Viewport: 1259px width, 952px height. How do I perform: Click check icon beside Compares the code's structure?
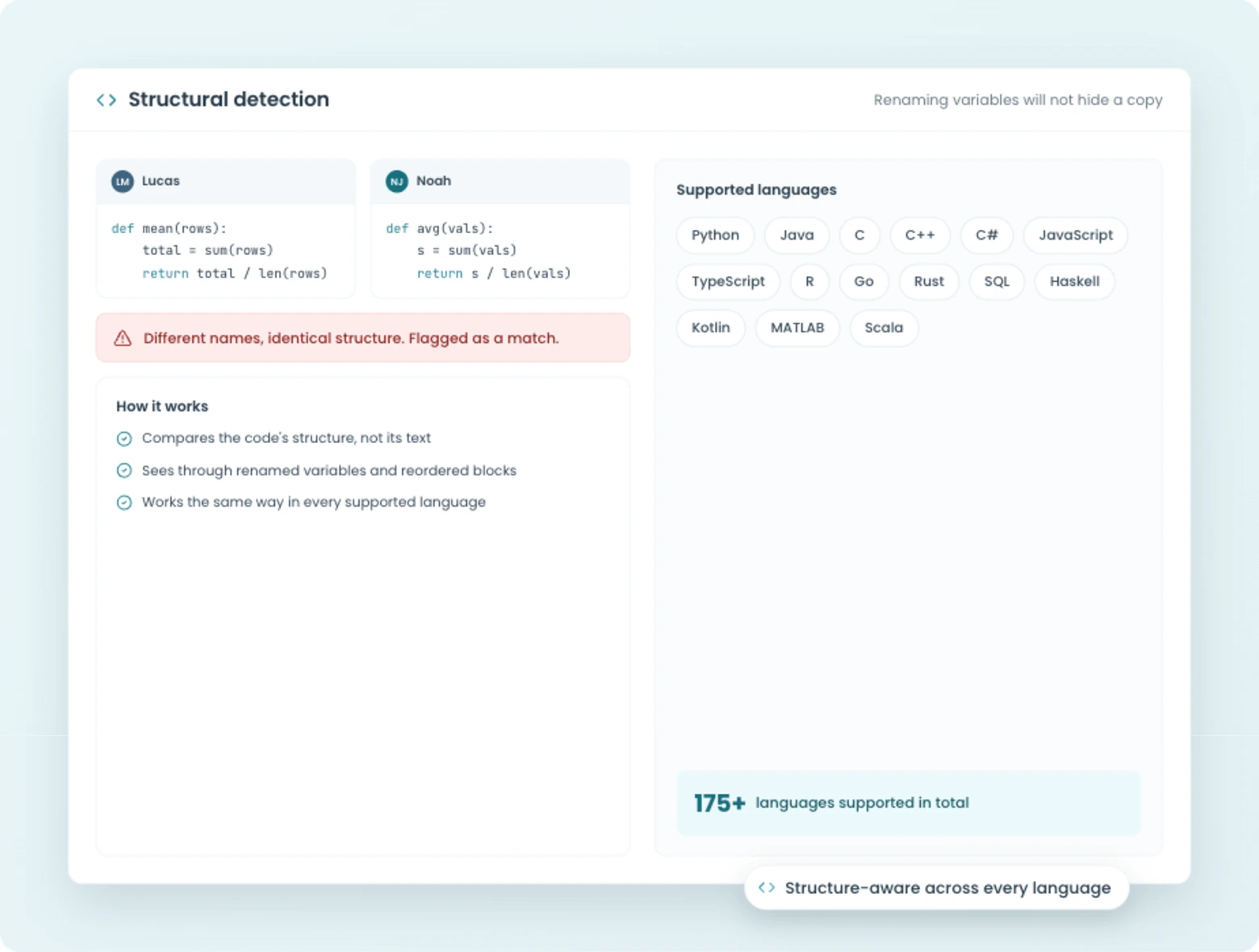[x=124, y=439]
